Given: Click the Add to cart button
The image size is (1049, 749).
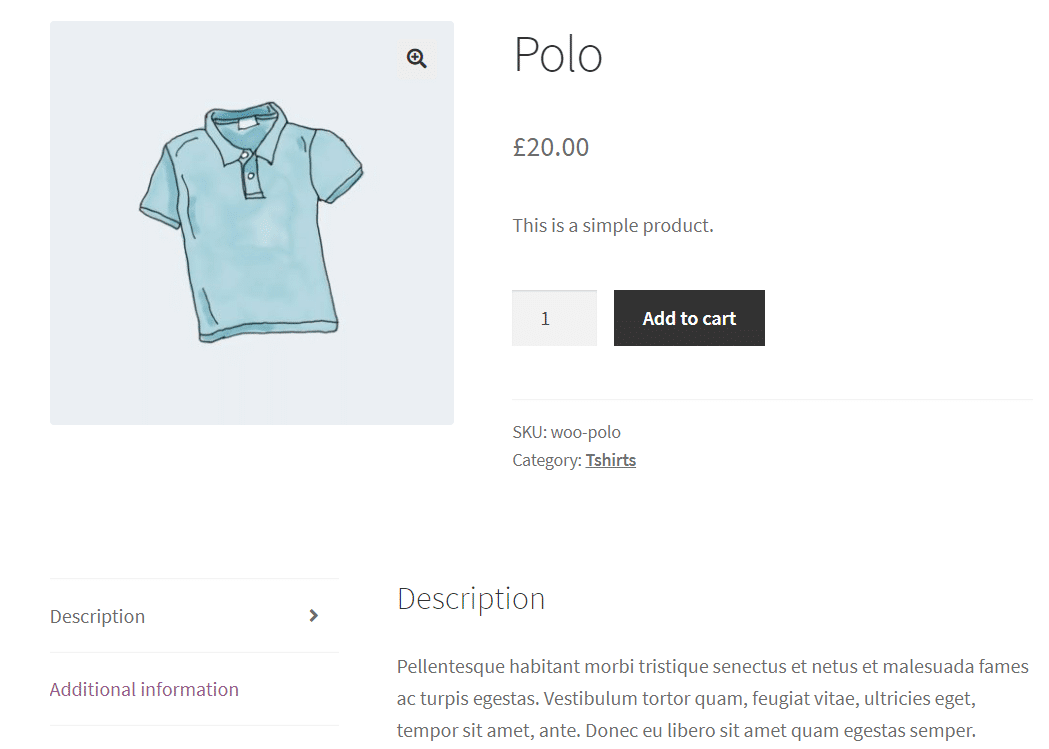Looking at the screenshot, I should tap(689, 318).
